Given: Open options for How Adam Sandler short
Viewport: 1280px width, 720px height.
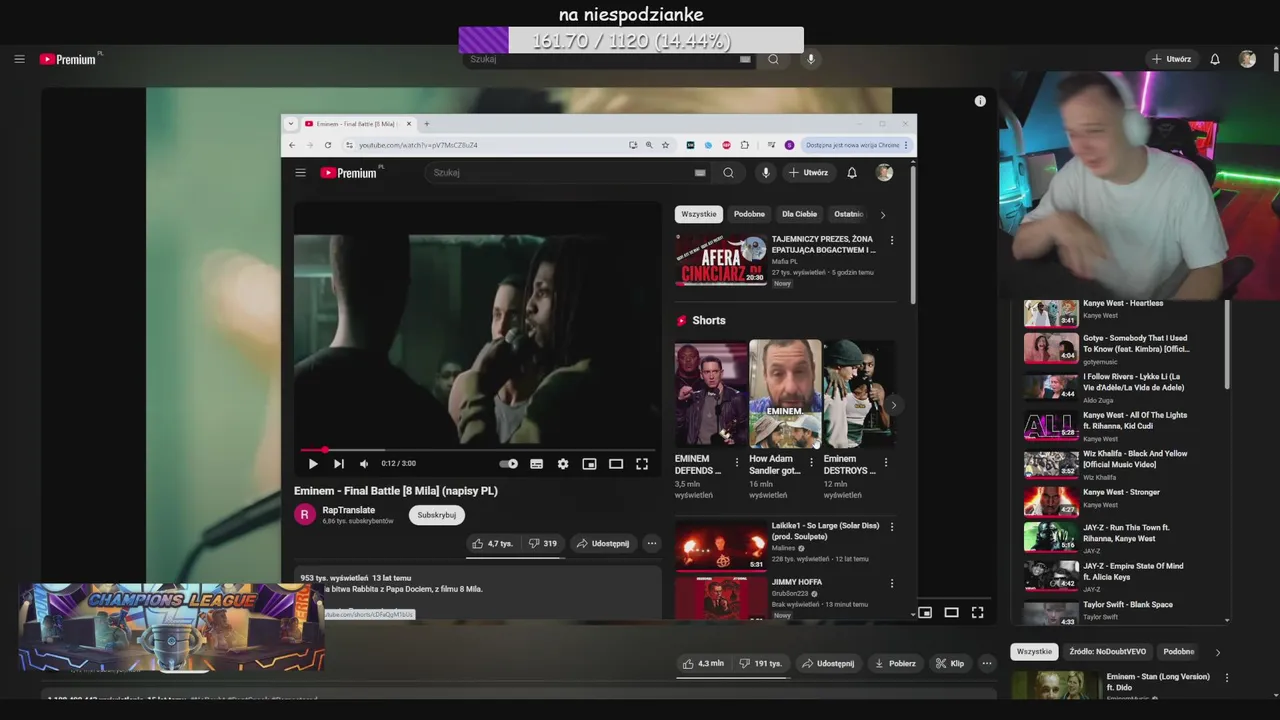Looking at the screenshot, I should coord(811,462).
